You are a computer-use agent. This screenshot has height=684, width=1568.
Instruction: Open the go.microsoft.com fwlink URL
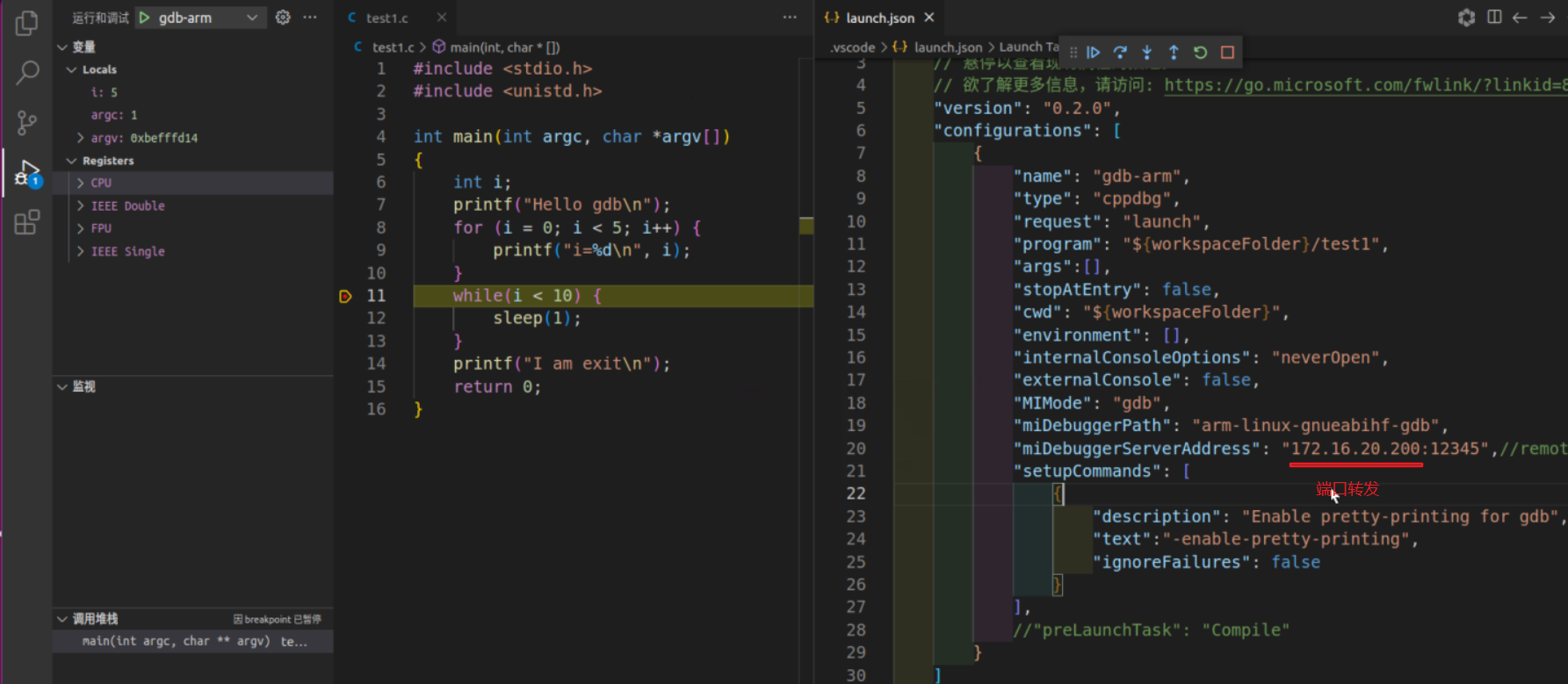pyautogui.click(x=1366, y=85)
